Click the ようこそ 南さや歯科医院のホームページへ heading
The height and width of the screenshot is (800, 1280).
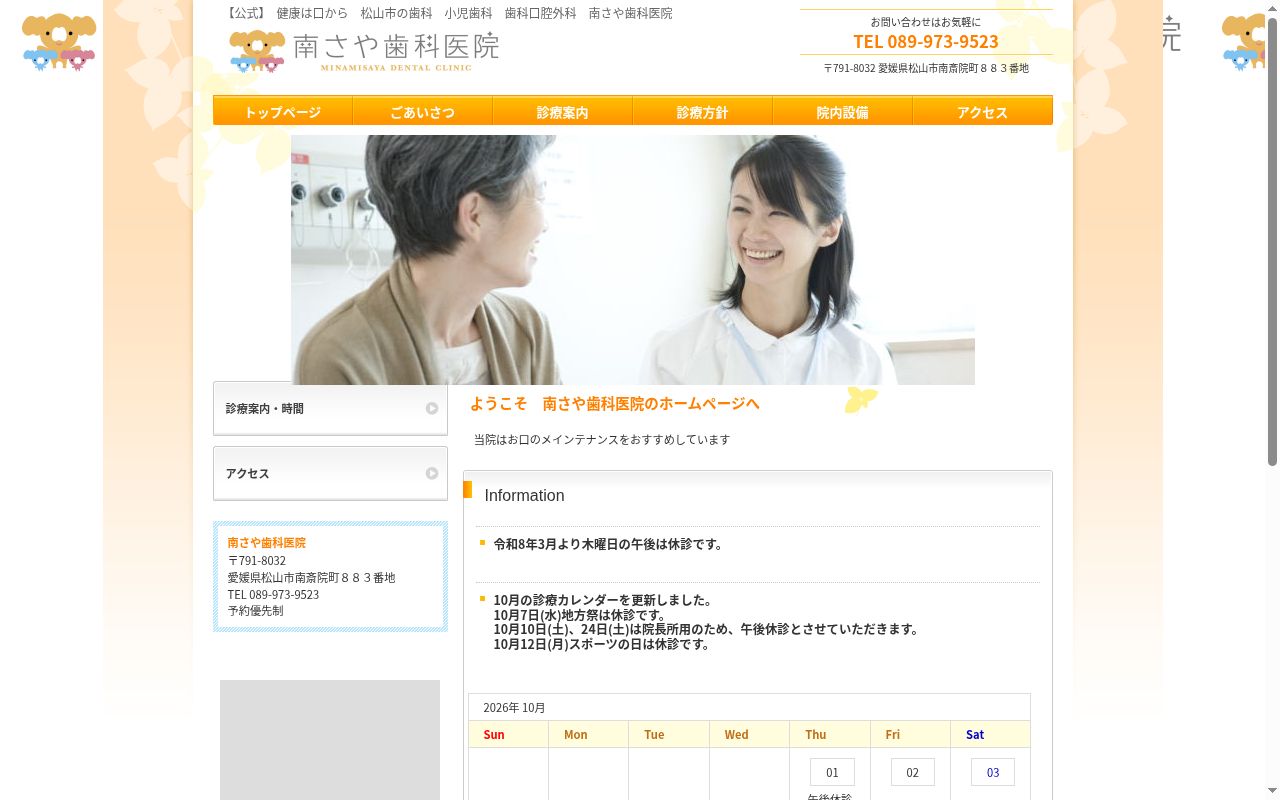coord(615,403)
